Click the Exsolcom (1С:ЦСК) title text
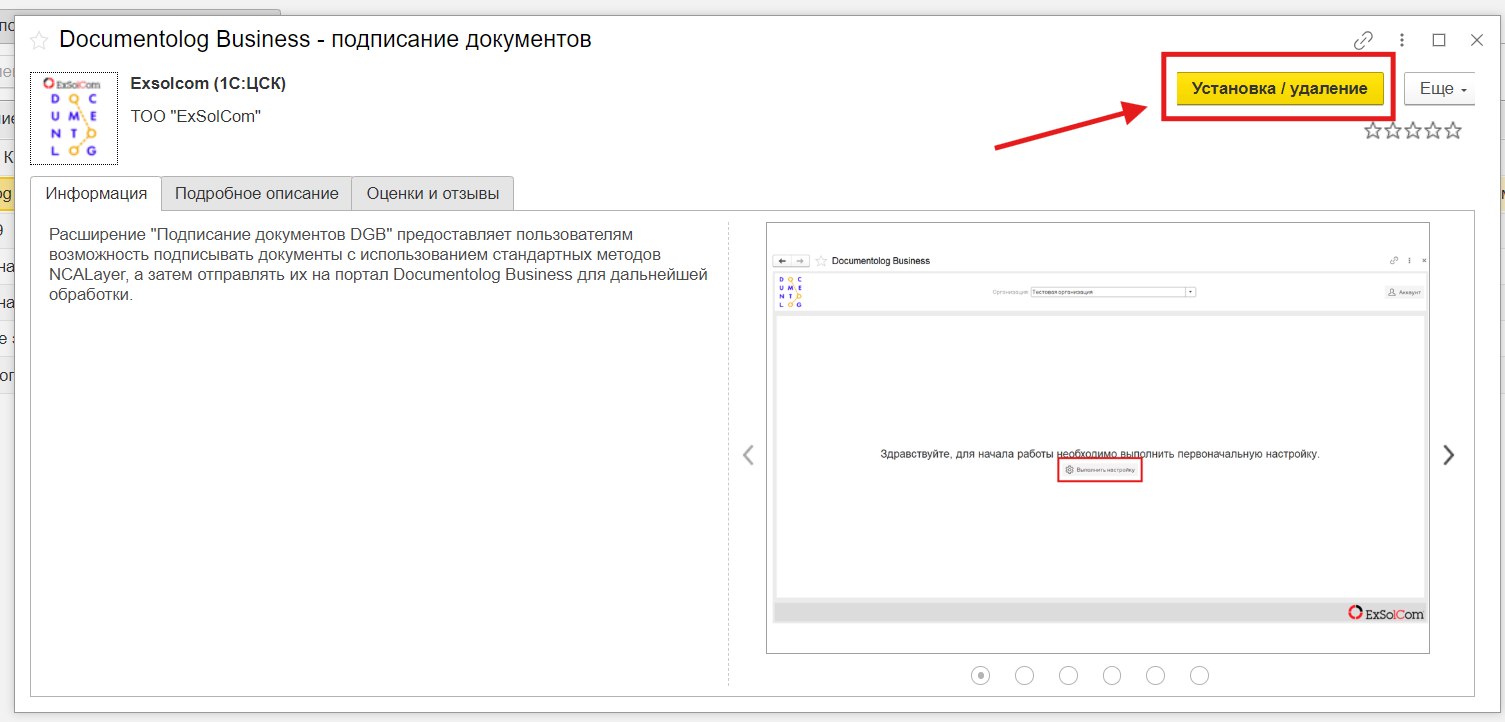The height and width of the screenshot is (722, 1505). tap(208, 84)
